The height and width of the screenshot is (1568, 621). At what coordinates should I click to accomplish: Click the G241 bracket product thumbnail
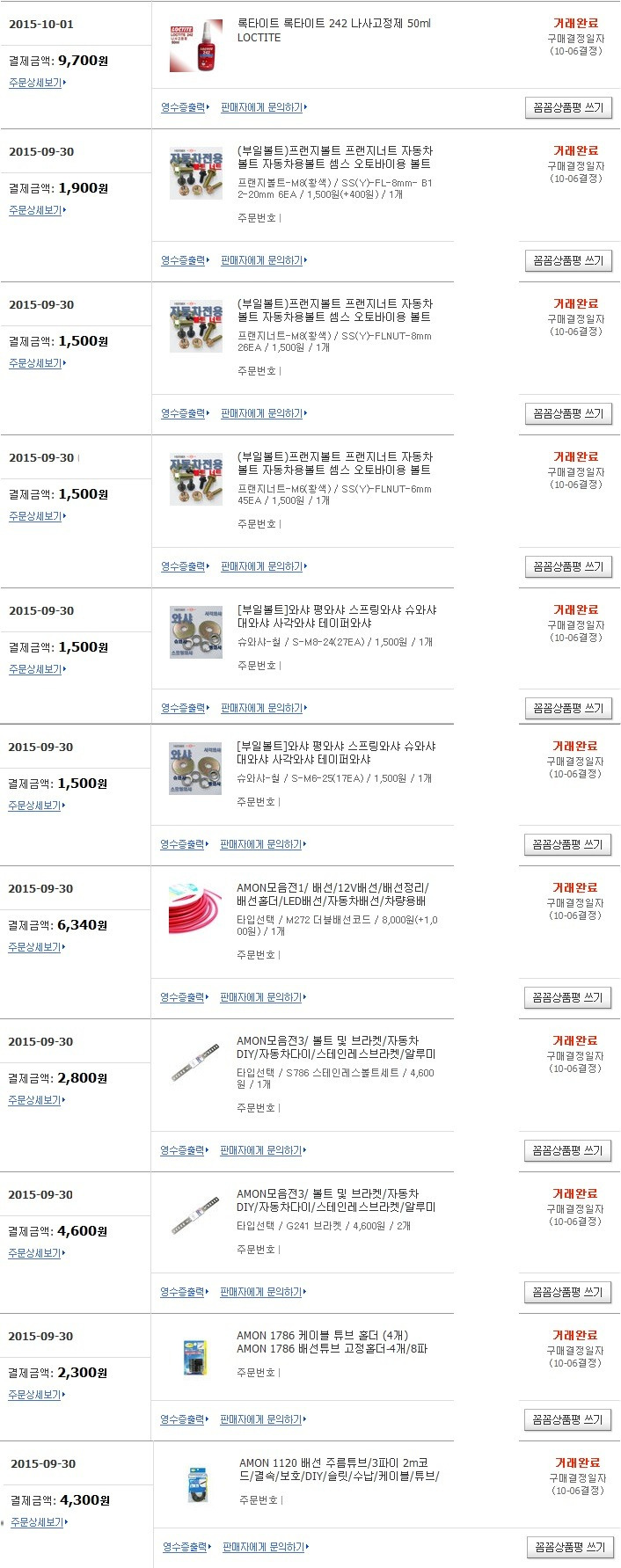point(194,1217)
